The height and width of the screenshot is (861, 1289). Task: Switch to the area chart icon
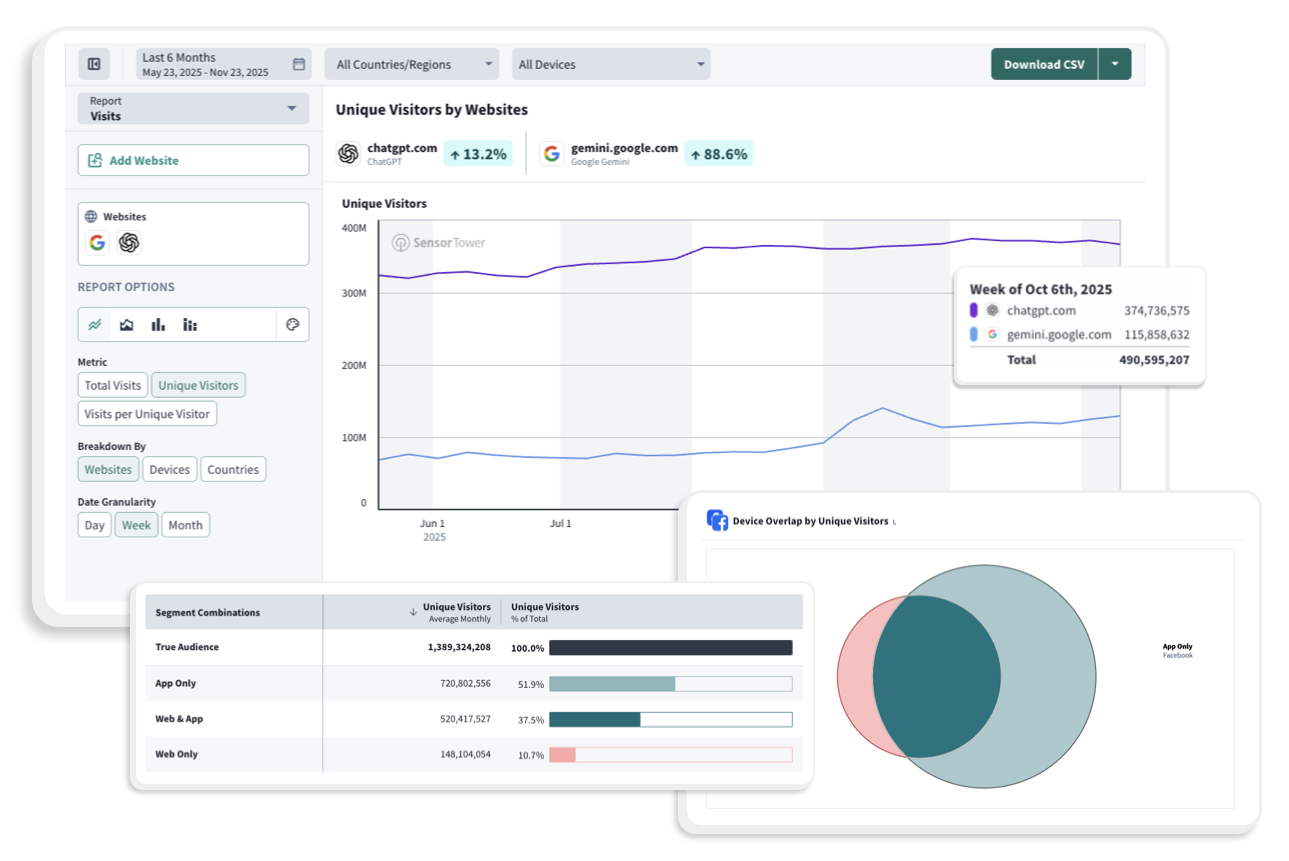126,324
